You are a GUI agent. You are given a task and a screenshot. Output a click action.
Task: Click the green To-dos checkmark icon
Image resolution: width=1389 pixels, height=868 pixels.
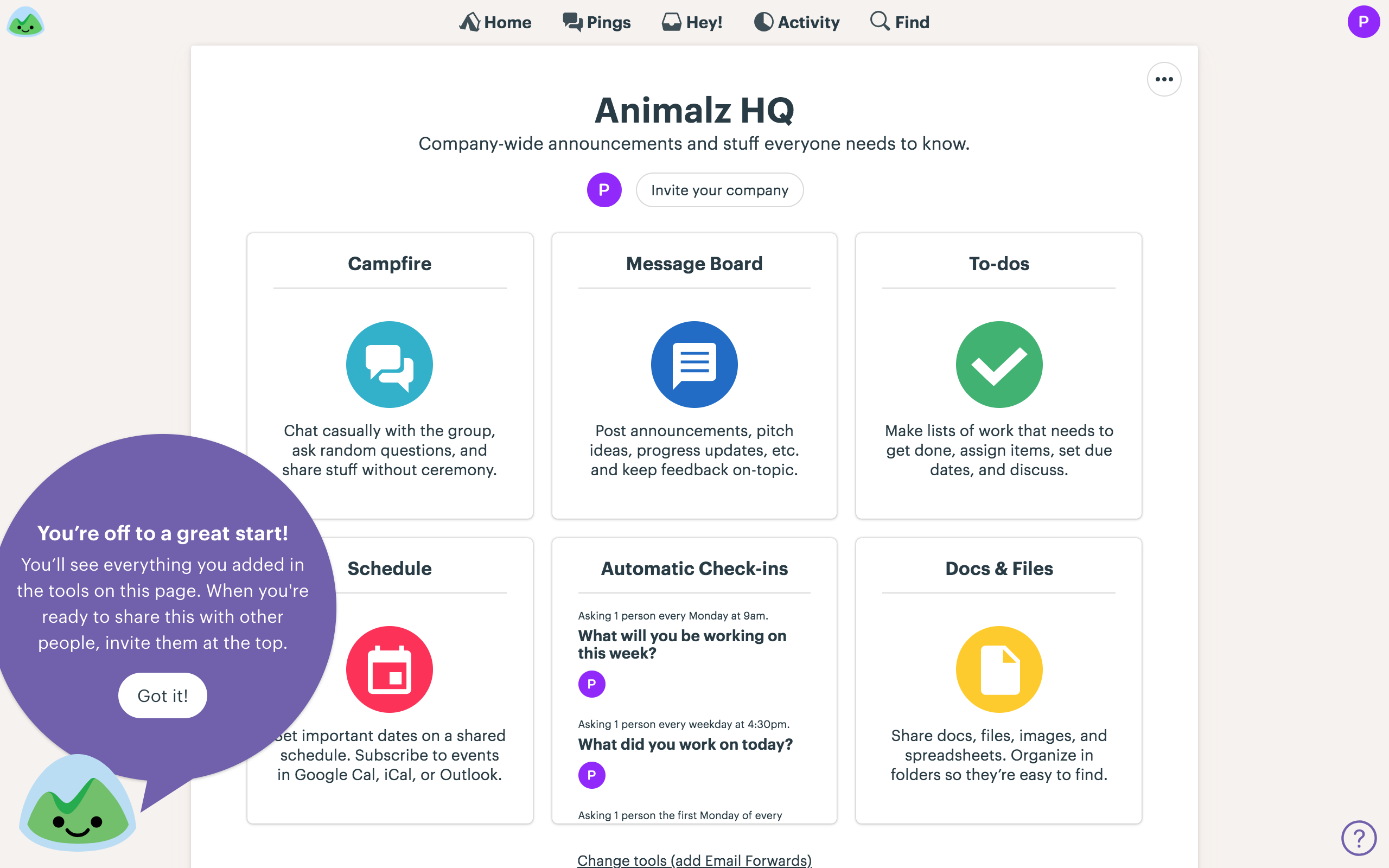[x=999, y=365]
